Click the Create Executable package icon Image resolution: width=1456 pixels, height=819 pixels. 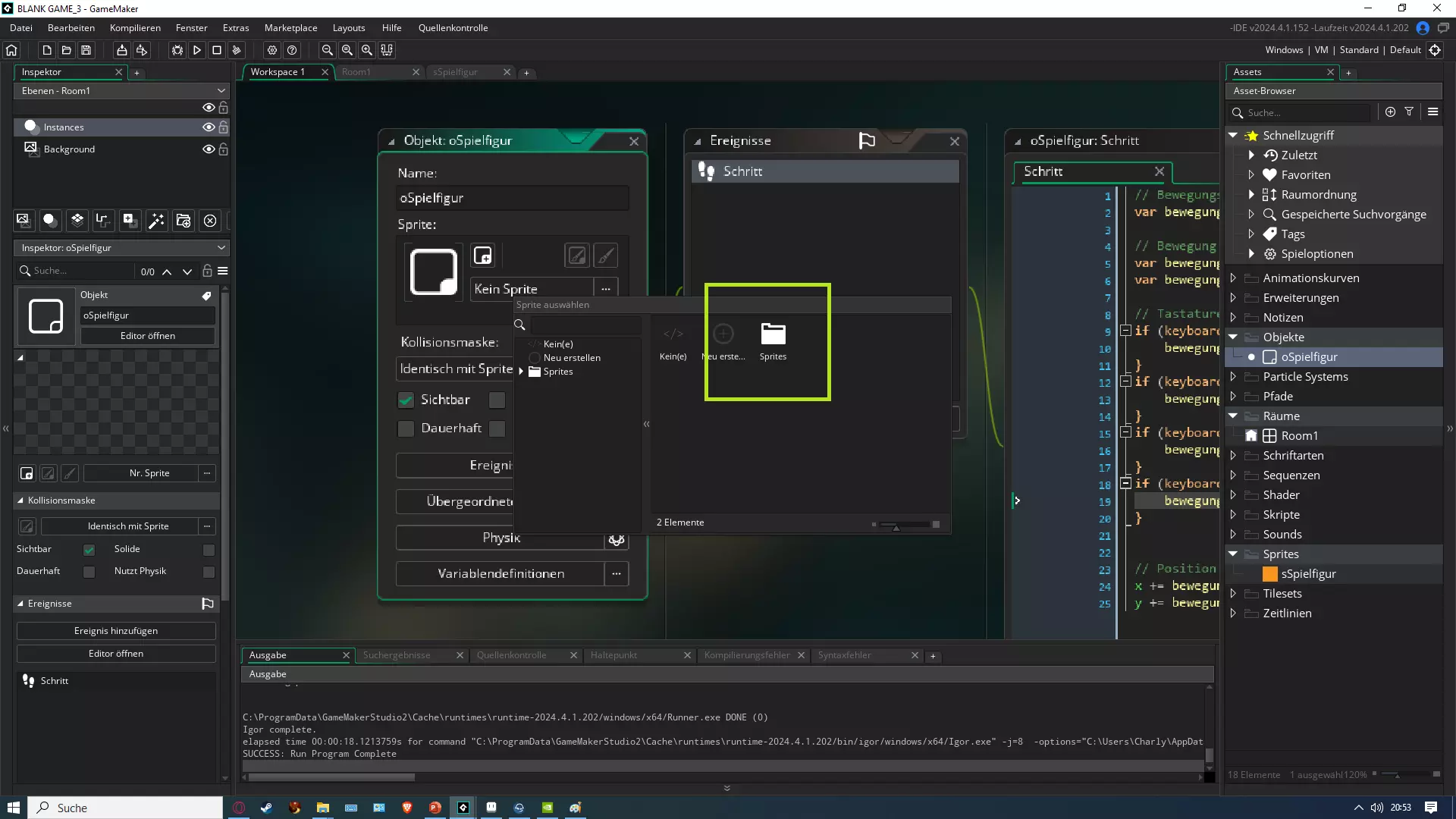121,50
